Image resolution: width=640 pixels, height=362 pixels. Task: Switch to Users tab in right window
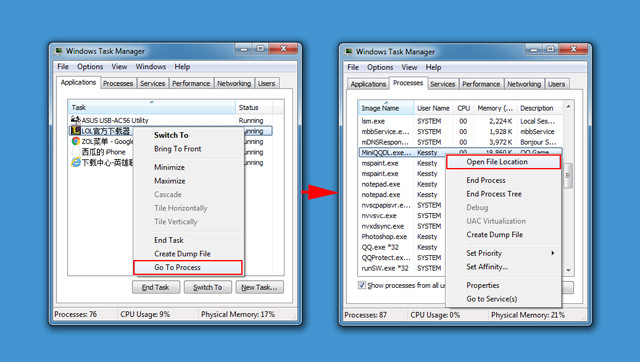[x=556, y=84]
